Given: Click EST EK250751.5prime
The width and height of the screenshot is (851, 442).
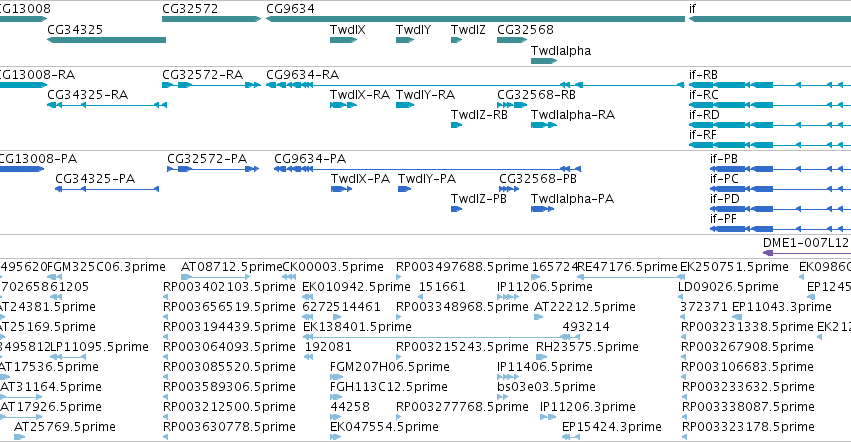Looking at the screenshot, I should 734,267.
